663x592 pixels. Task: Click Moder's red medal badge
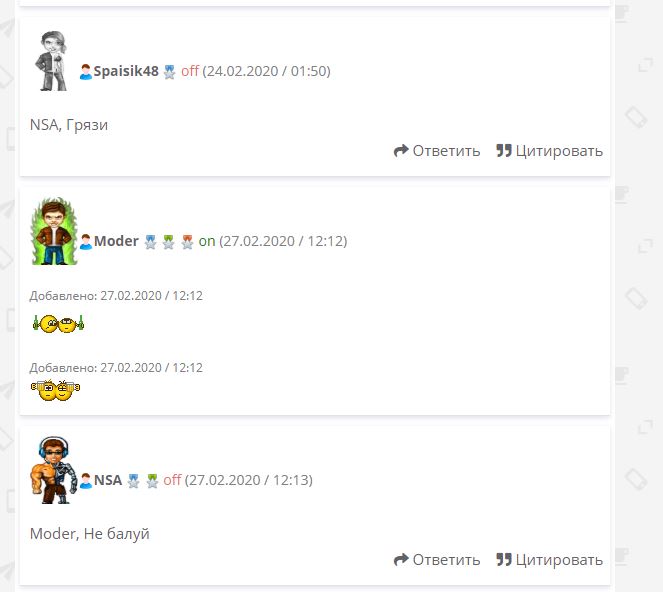[x=187, y=242]
